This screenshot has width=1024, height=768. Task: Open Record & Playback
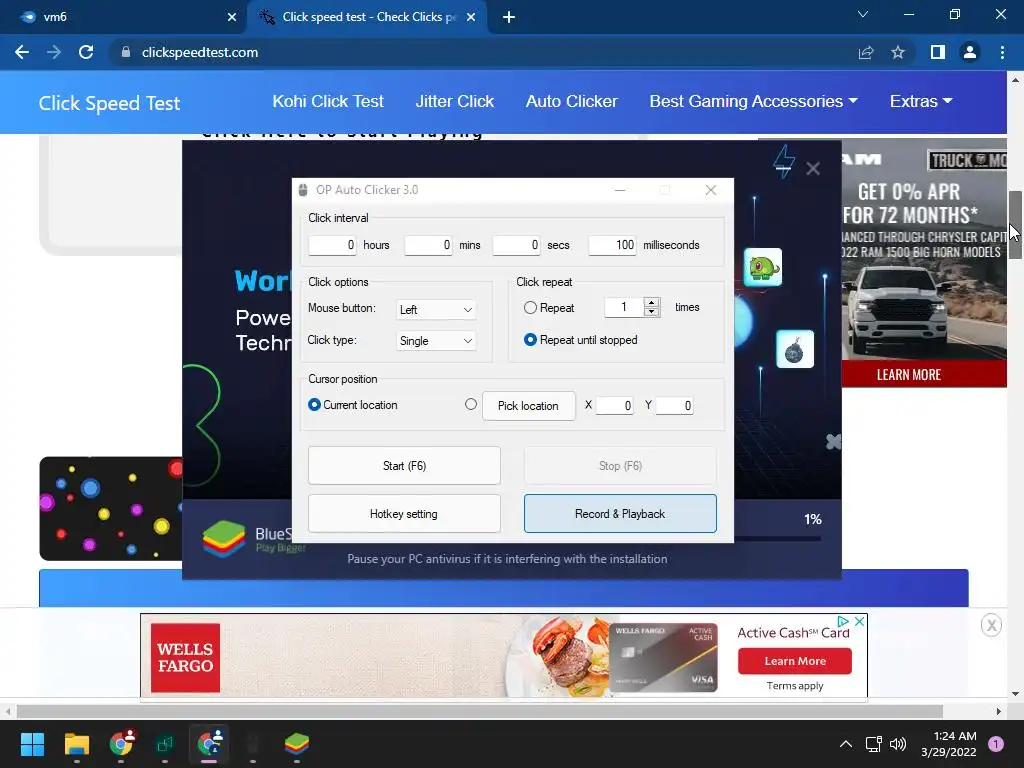click(x=620, y=514)
